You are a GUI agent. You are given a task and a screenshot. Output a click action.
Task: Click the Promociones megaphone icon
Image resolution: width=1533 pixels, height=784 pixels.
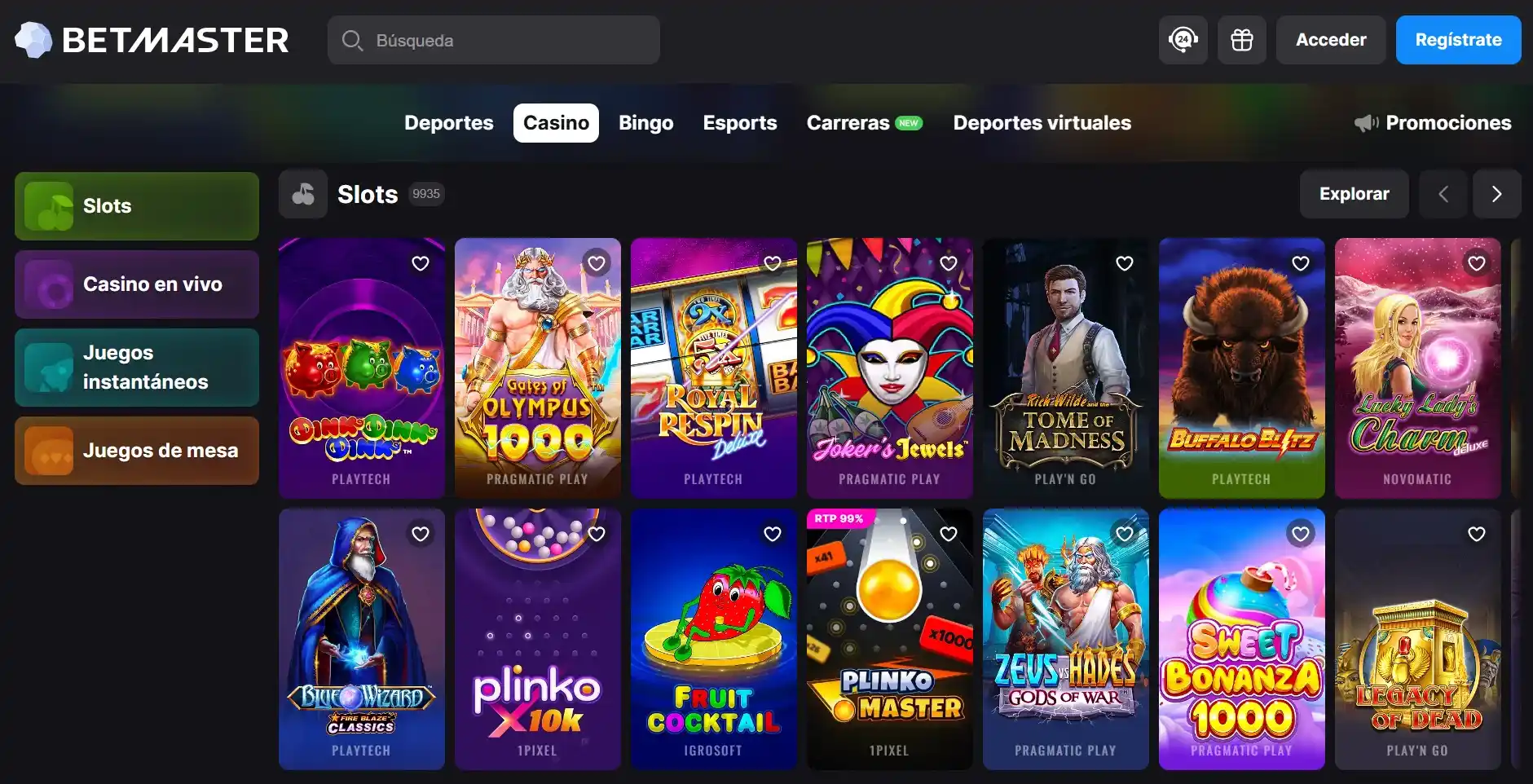click(1366, 123)
